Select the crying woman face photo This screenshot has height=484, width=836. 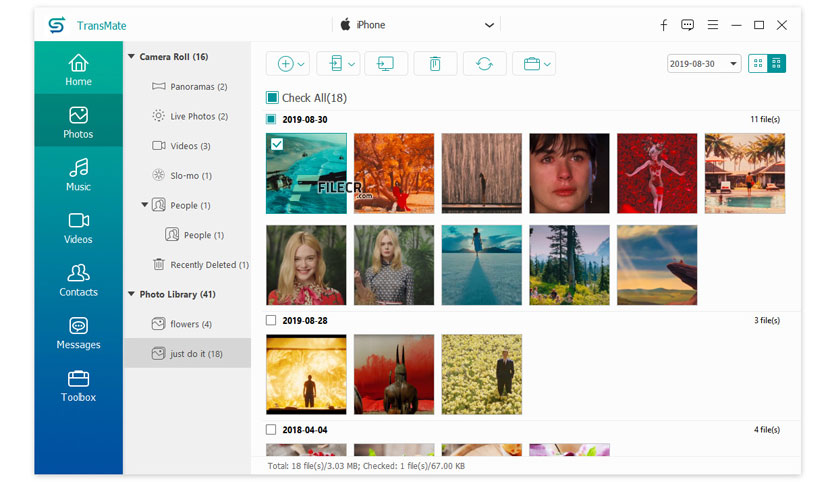tap(569, 173)
